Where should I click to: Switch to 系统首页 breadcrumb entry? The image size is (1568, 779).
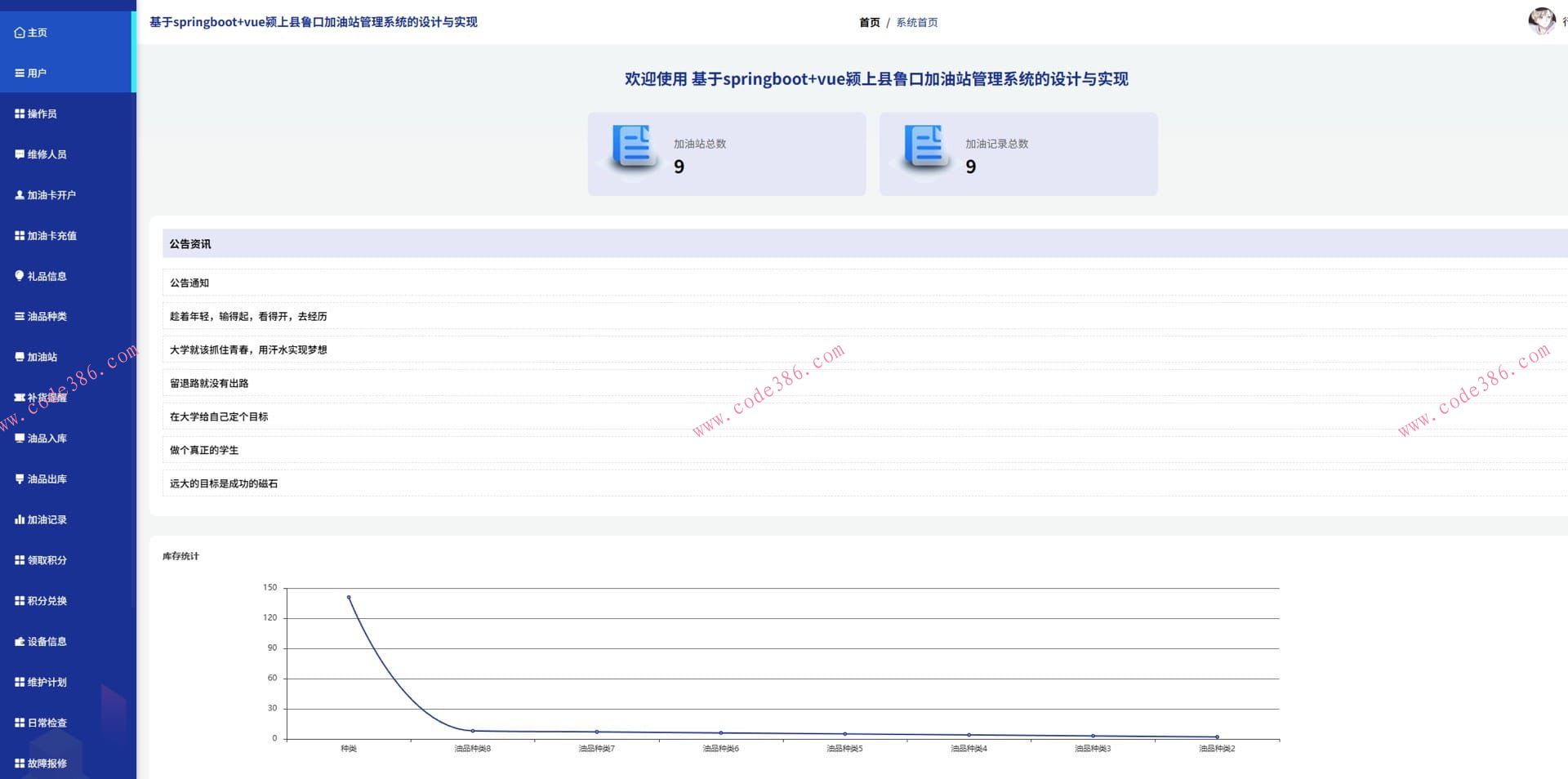(915, 22)
